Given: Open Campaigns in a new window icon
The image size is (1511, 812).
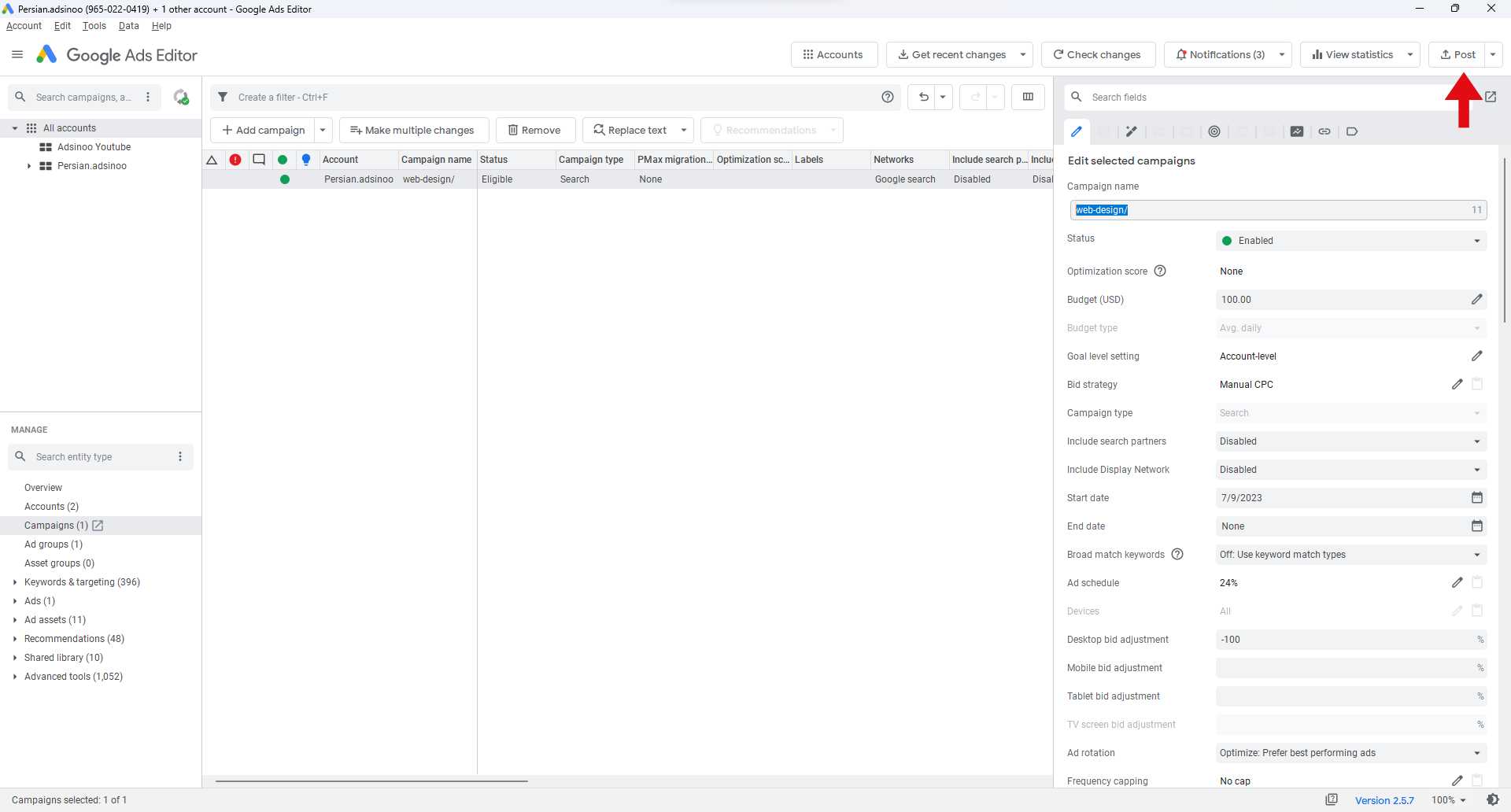Looking at the screenshot, I should 98,525.
